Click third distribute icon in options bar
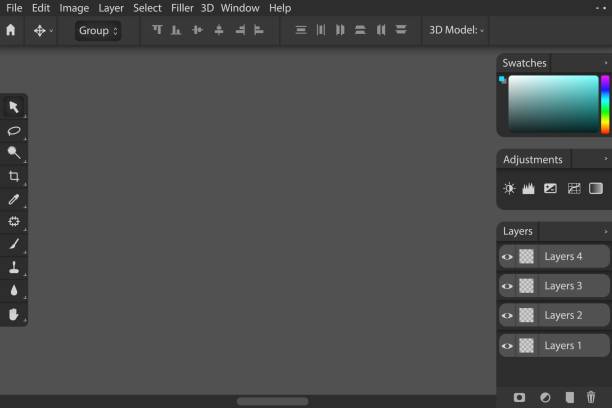This screenshot has height=408, width=612. coord(340,30)
